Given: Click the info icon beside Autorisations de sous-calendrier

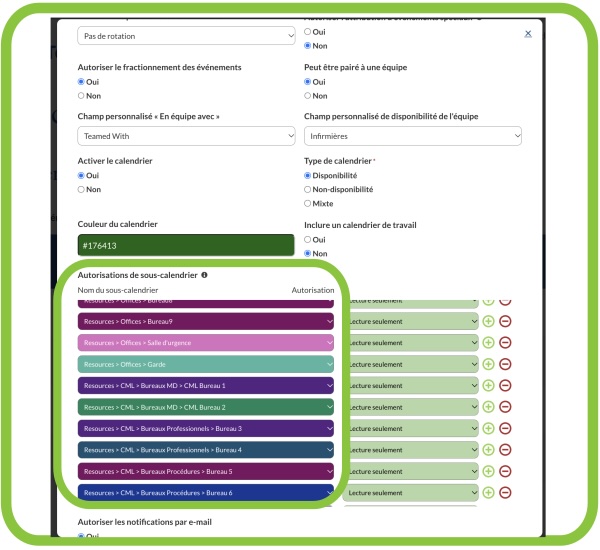Looking at the screenshot, I should click(204, 275).
